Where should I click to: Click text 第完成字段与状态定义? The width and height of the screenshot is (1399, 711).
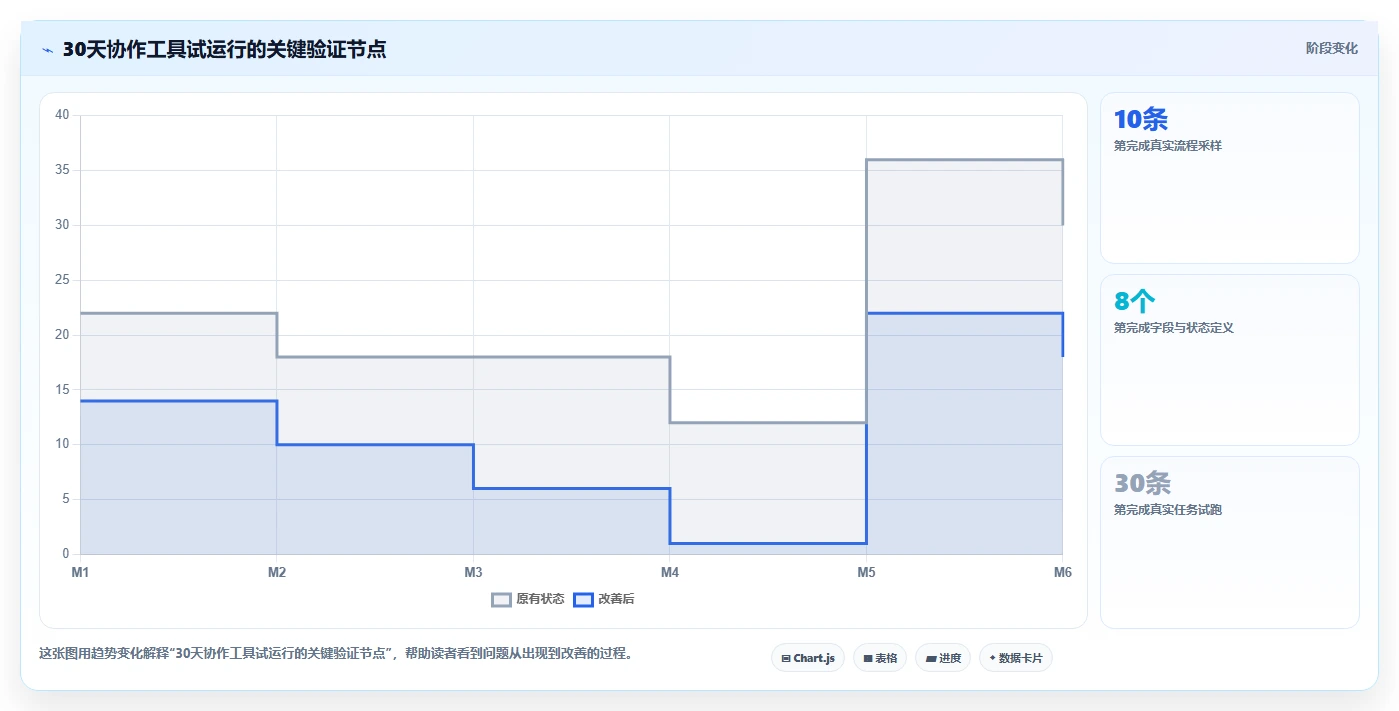click(1173, 328)
